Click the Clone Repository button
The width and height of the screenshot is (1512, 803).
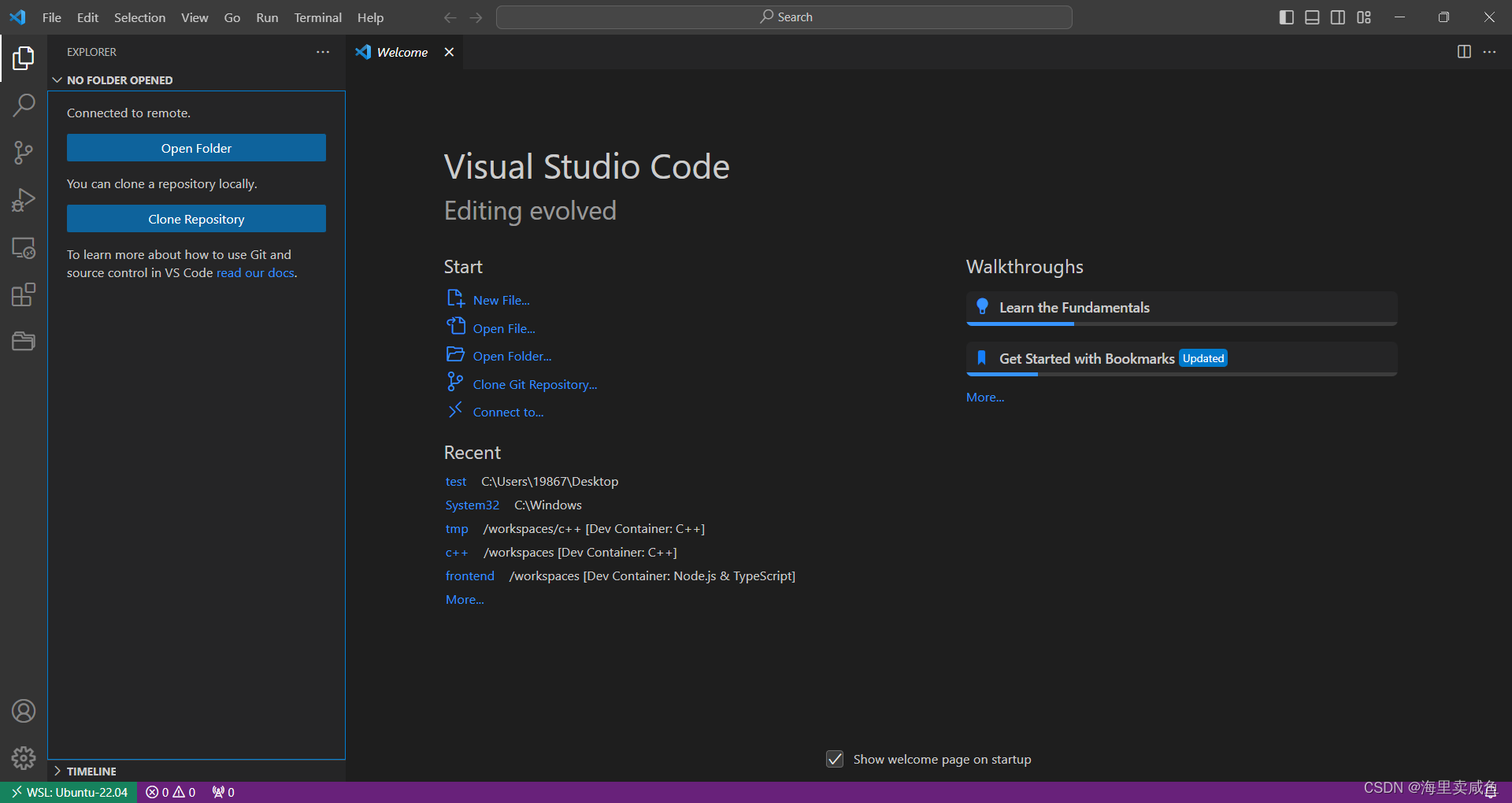[196, 218]
